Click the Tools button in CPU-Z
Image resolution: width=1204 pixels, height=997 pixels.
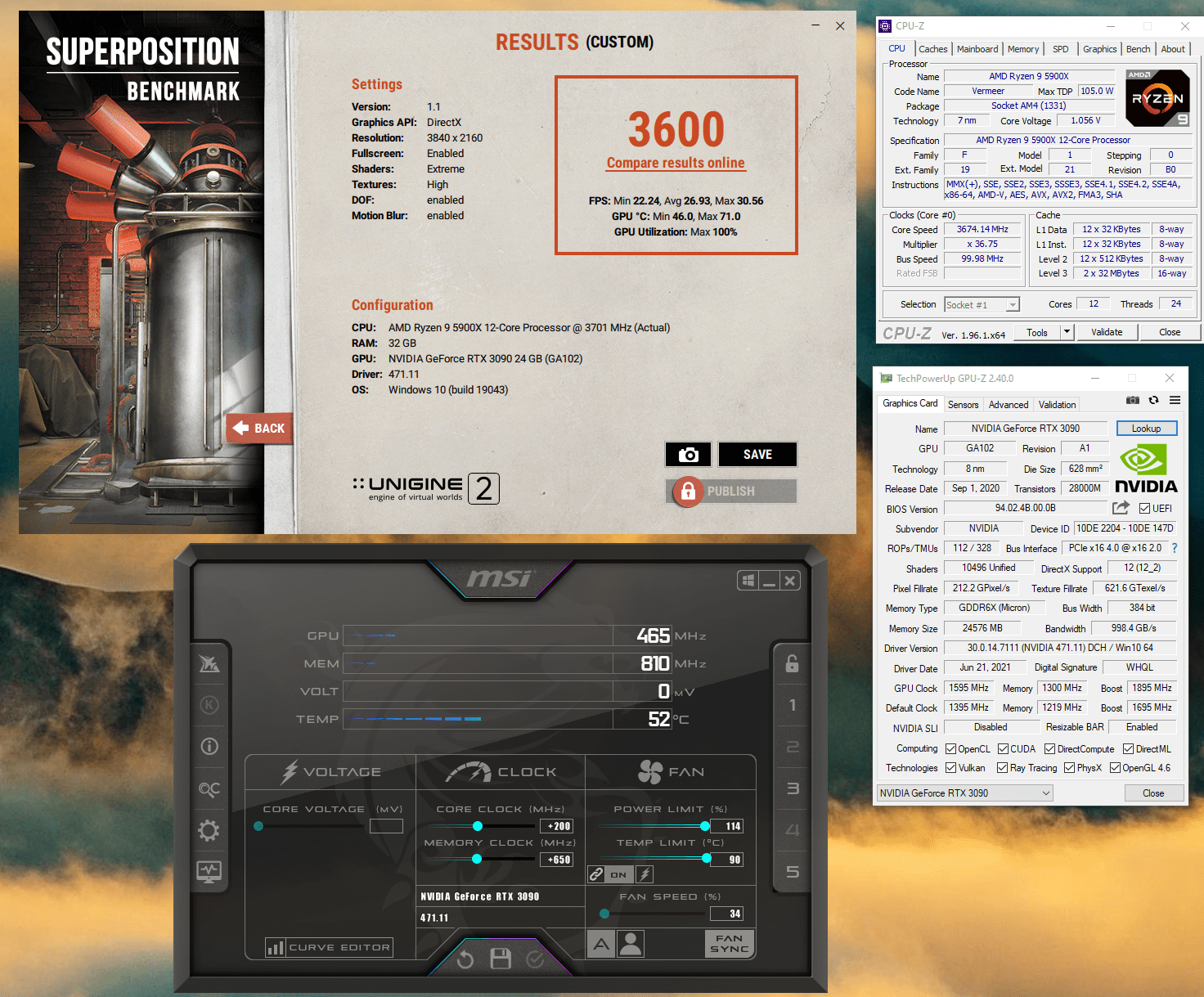point(1037,332)
